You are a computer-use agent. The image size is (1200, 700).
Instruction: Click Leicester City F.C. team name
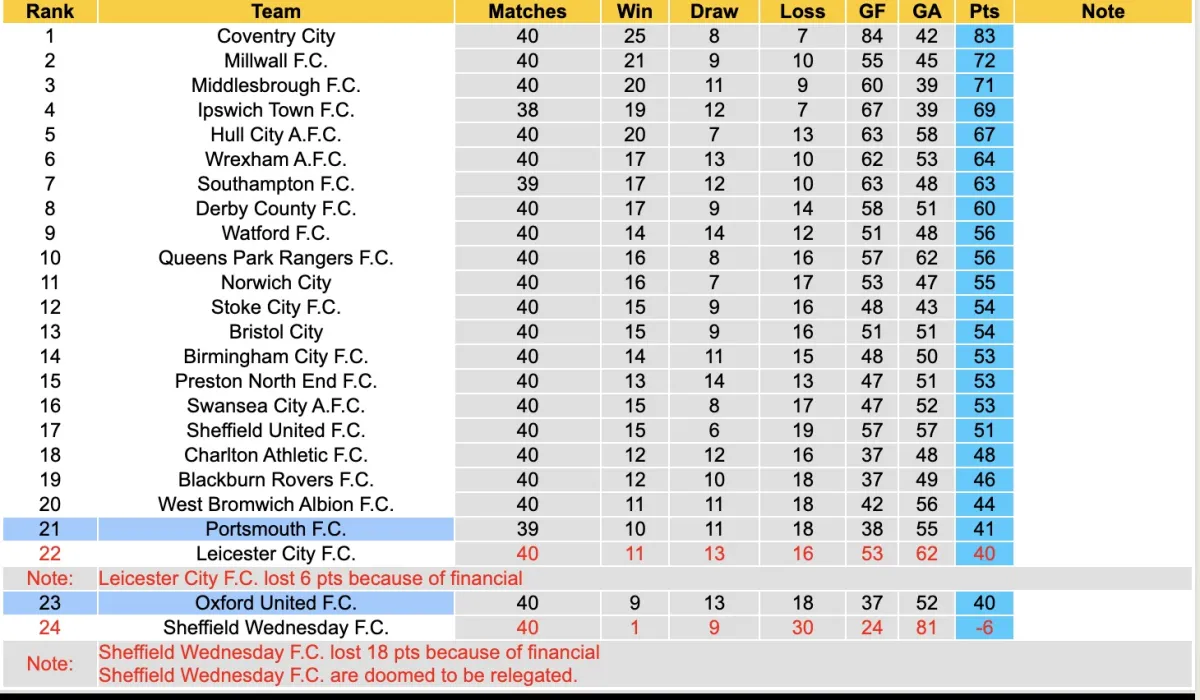(276, 554)
